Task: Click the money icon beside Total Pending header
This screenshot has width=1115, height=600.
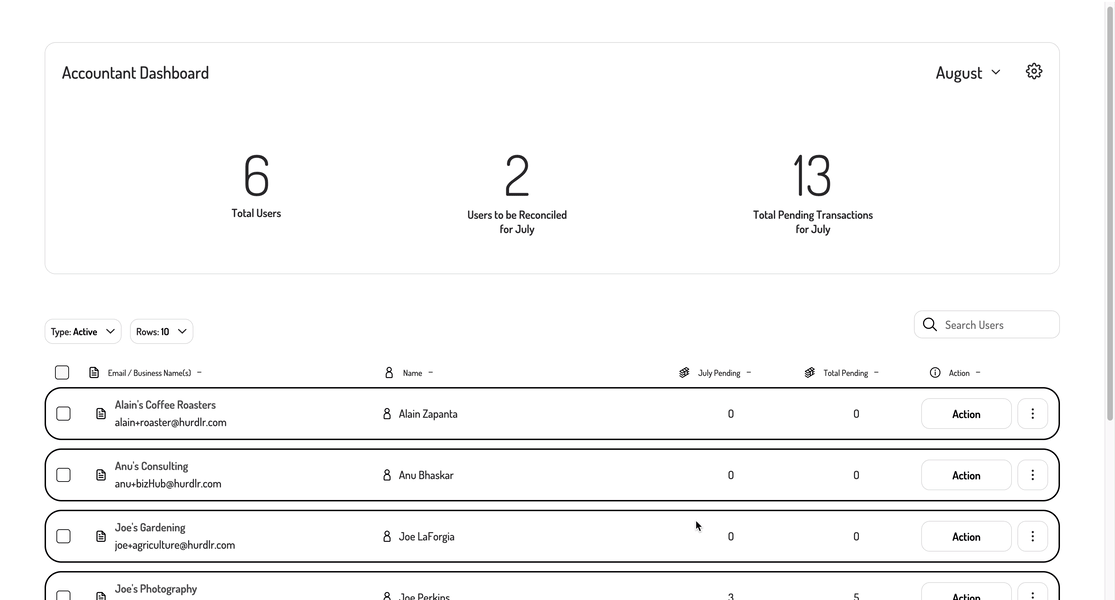Action: point(809,372)
